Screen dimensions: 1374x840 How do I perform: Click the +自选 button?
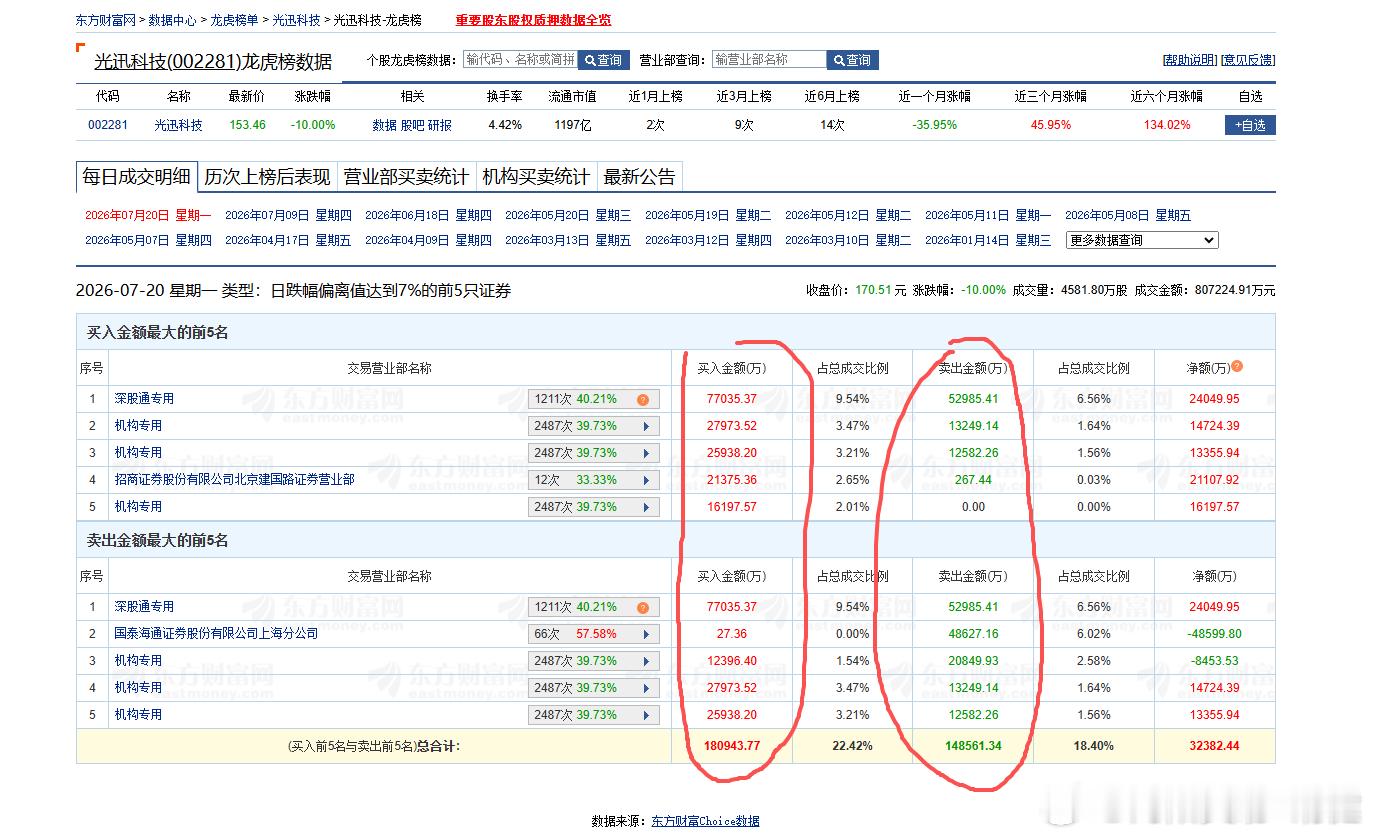[x=1250, y=125]
